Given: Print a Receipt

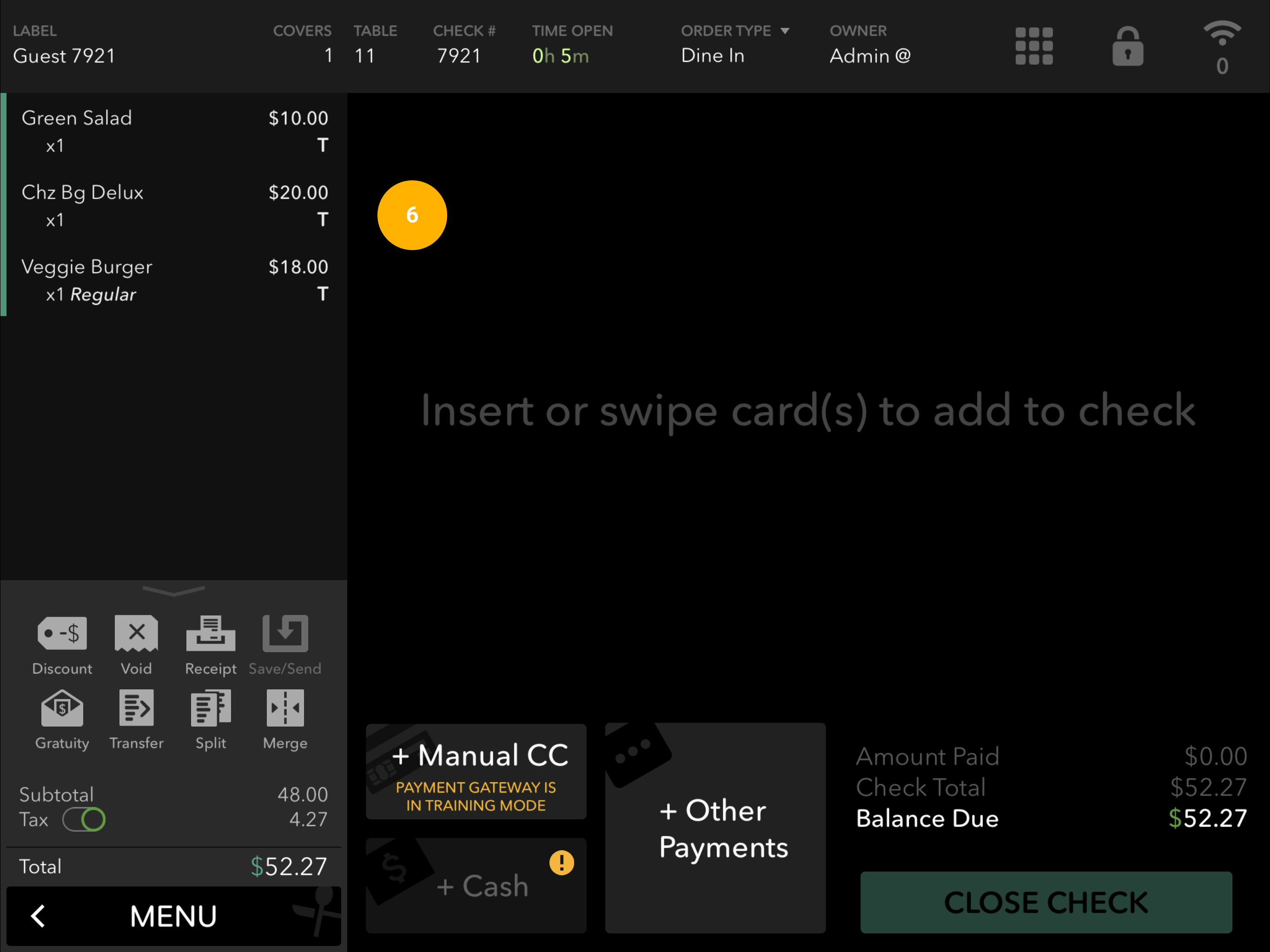Looking at the screenshot, I should point(211,645).
